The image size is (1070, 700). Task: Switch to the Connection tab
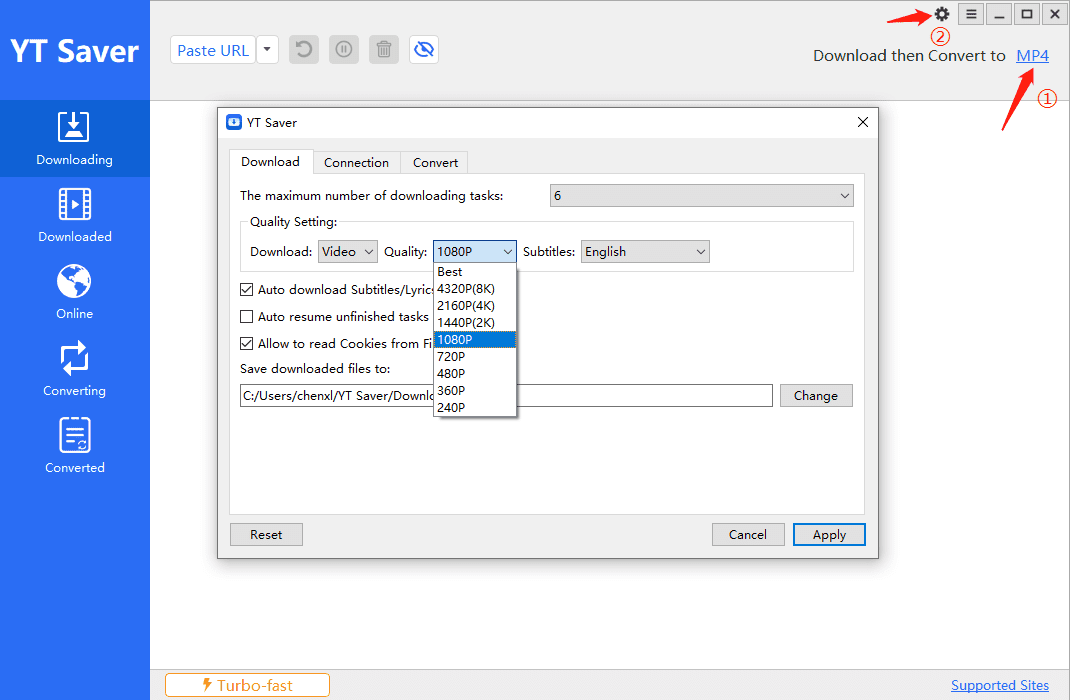[x=356, y=162]
